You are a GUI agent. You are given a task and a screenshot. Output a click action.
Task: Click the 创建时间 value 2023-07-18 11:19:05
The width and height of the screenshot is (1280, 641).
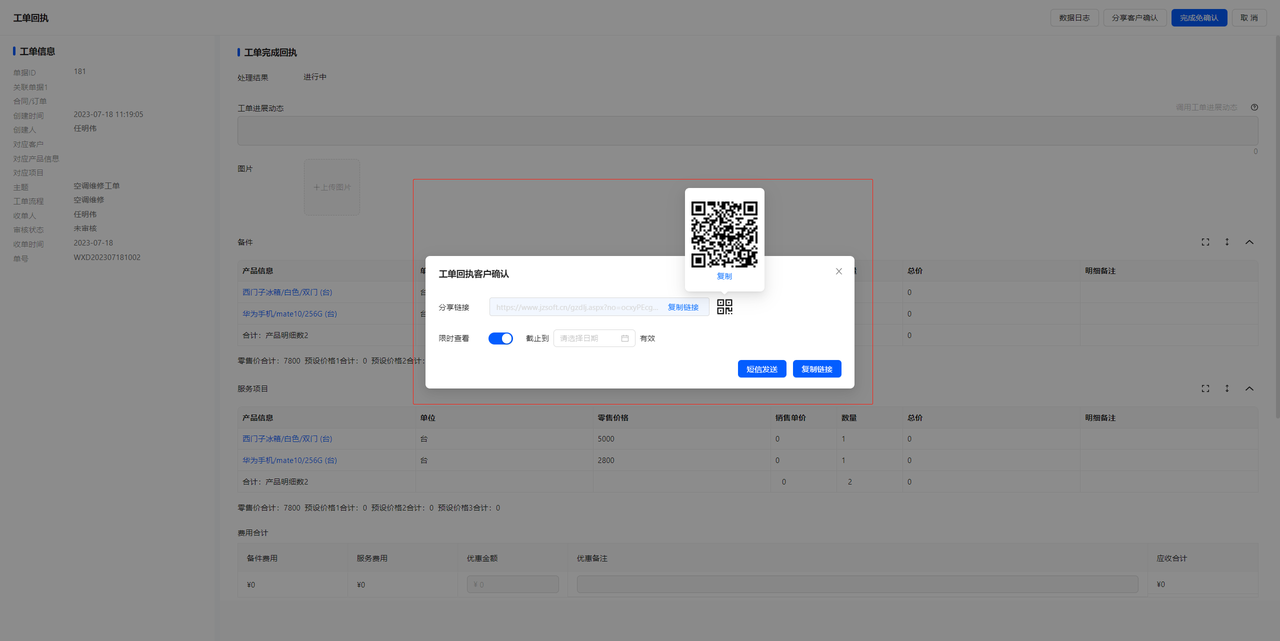(x=108, y=114)
